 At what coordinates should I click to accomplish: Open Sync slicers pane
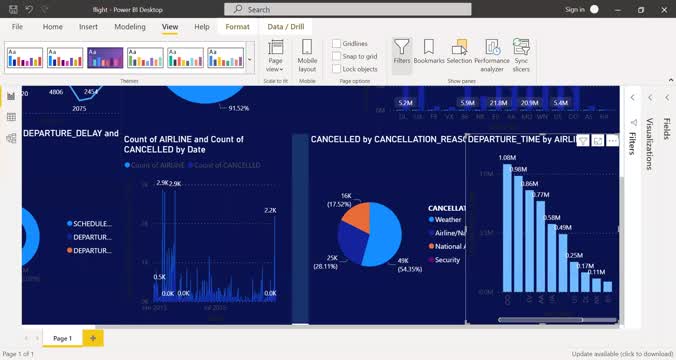click(521, 55)
